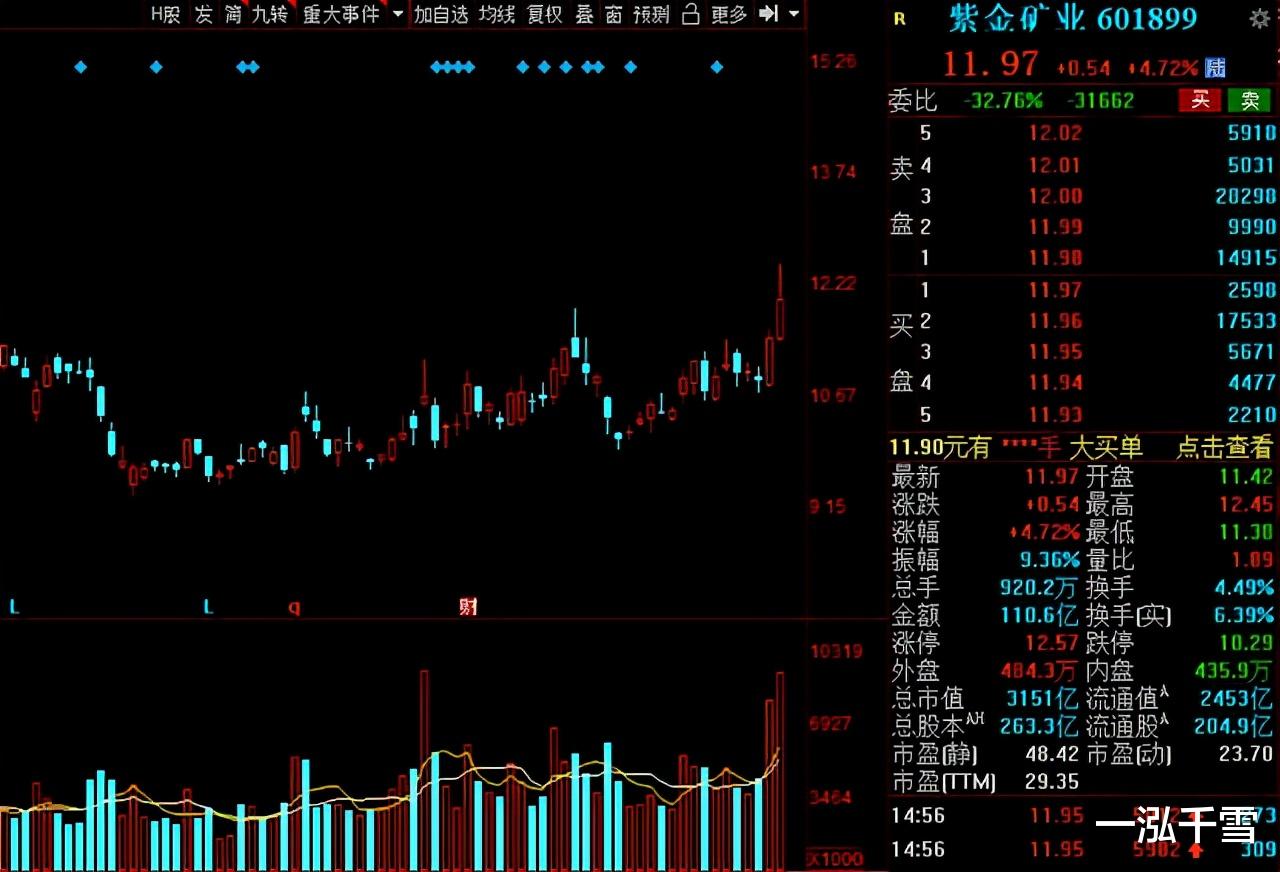Select sell-4 price 12.01

click(1055, 165)
